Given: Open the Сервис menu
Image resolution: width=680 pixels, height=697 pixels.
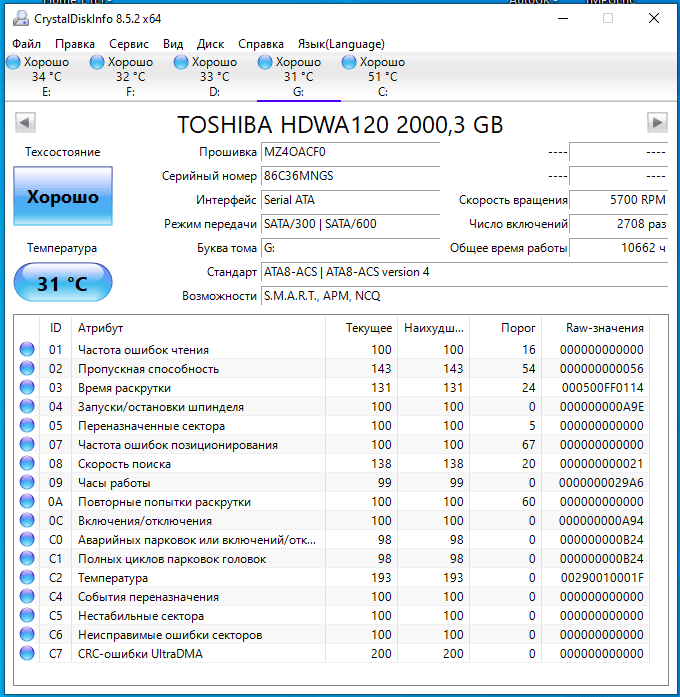Looking at the screenshot, I should [129, 44].
